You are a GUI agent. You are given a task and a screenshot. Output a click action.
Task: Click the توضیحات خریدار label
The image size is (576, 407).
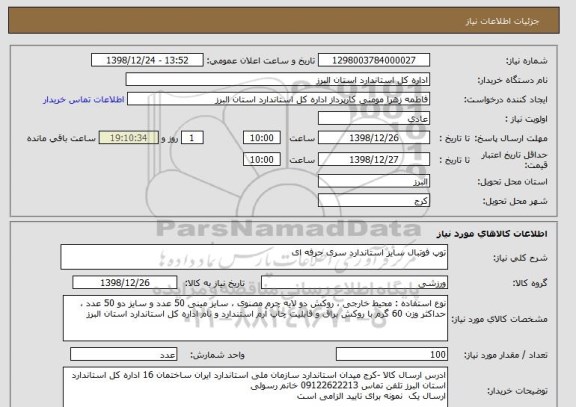coord(517,391)
